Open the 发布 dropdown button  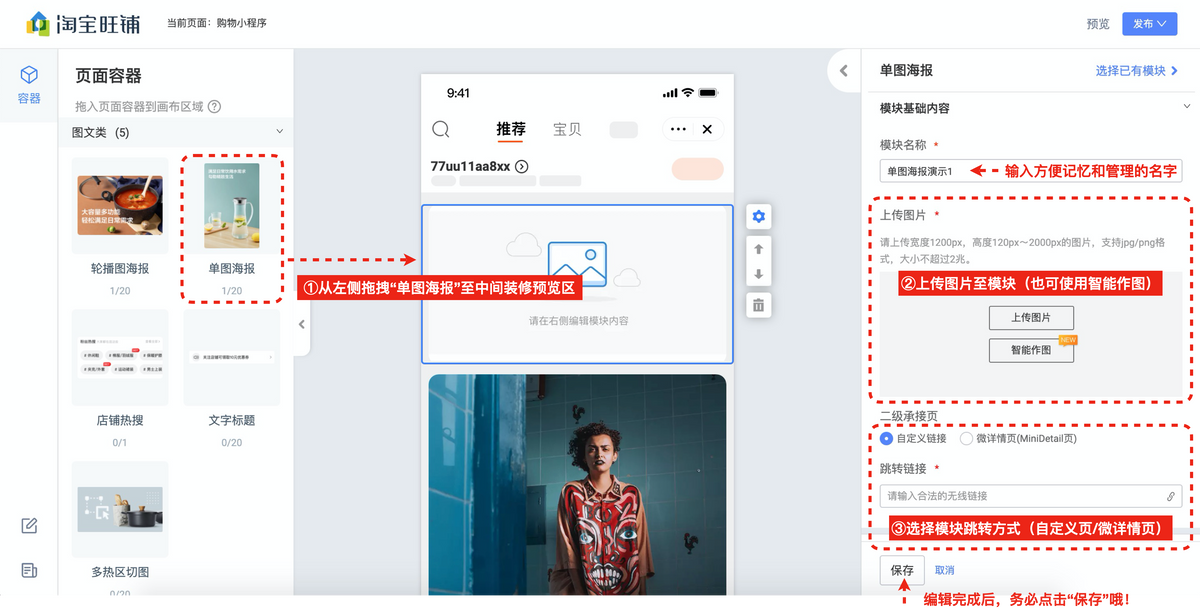point(1149,24)
